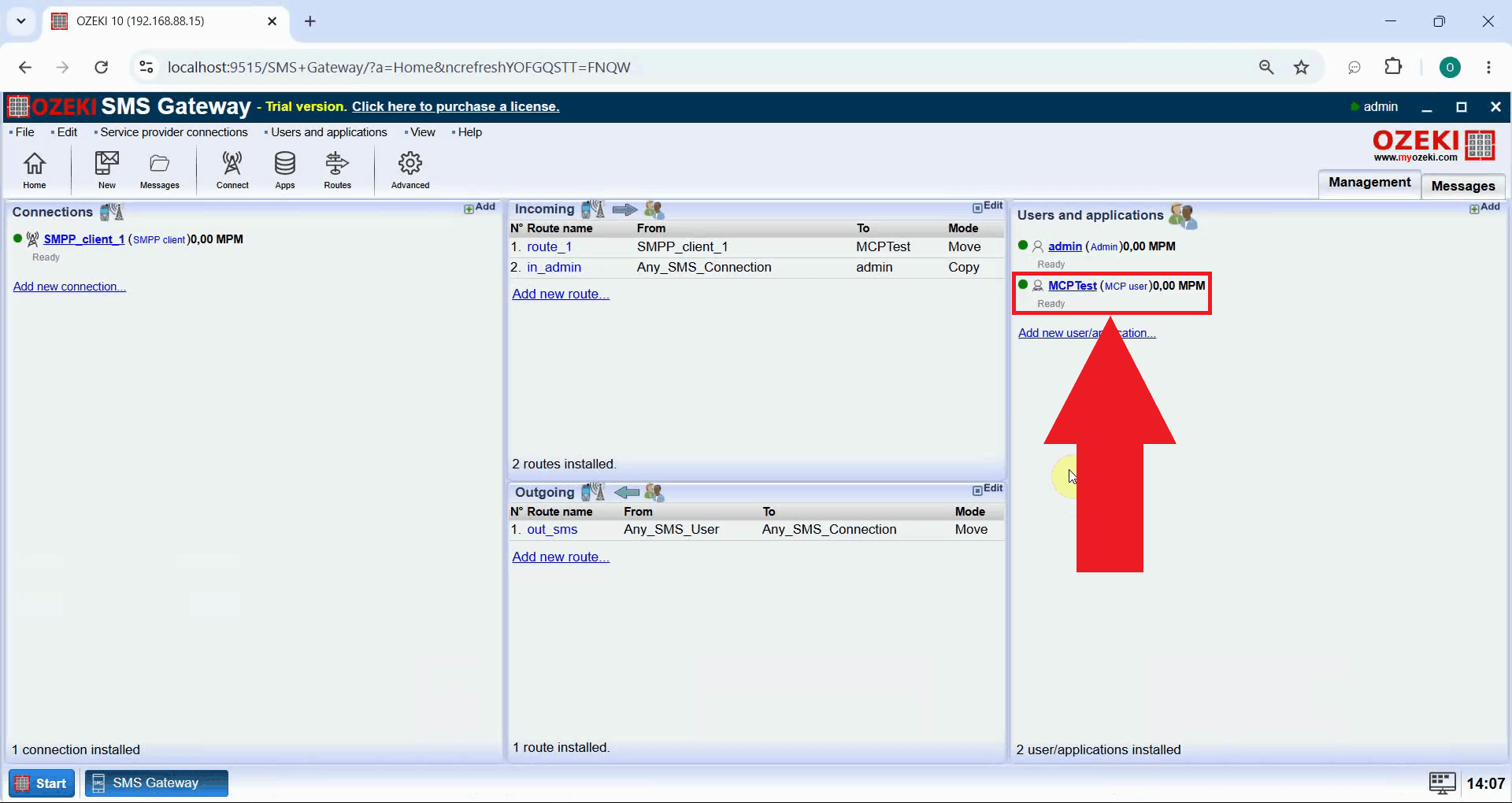Click the Any_SMS_User cell in out_sms row
This screenshot has width=1512, height=803.
(x=671, y=529)
